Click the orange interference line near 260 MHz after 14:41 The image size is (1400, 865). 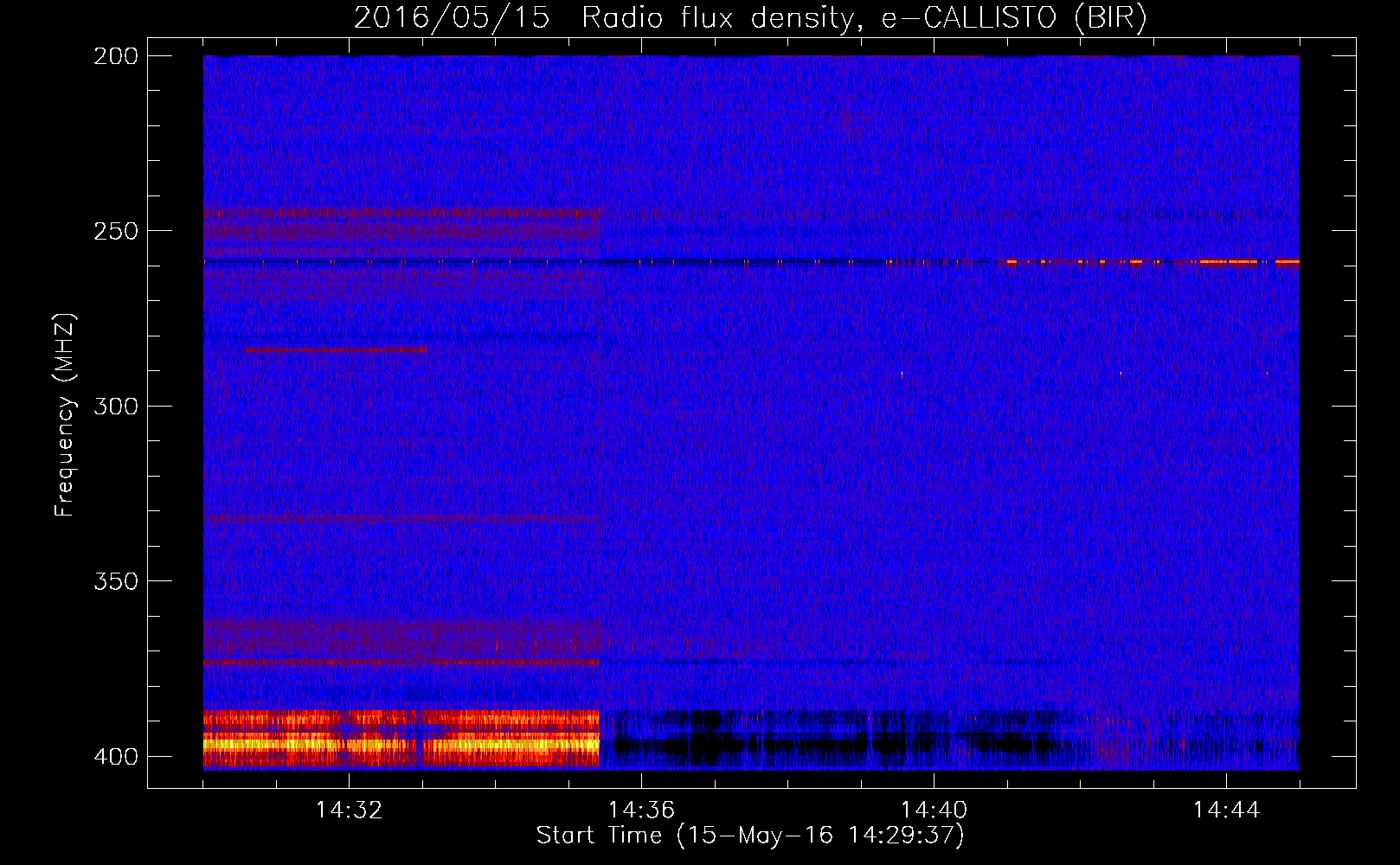tap(1153, 261)
